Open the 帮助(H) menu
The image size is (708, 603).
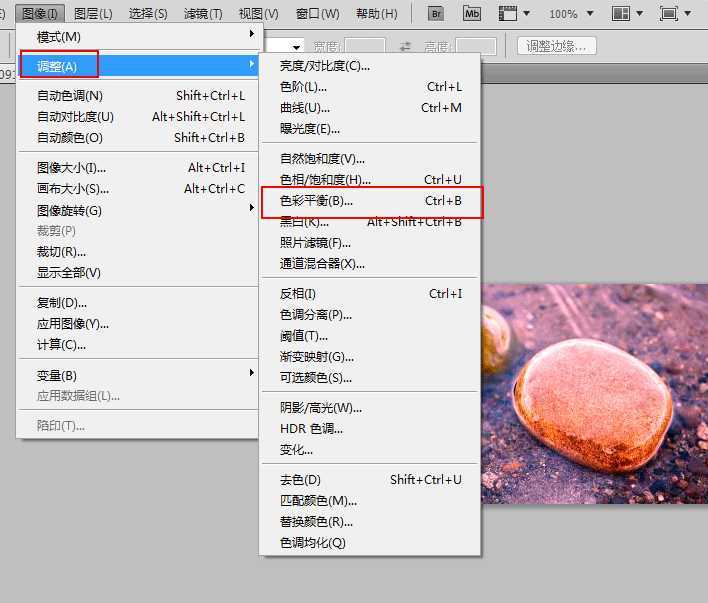377,14
